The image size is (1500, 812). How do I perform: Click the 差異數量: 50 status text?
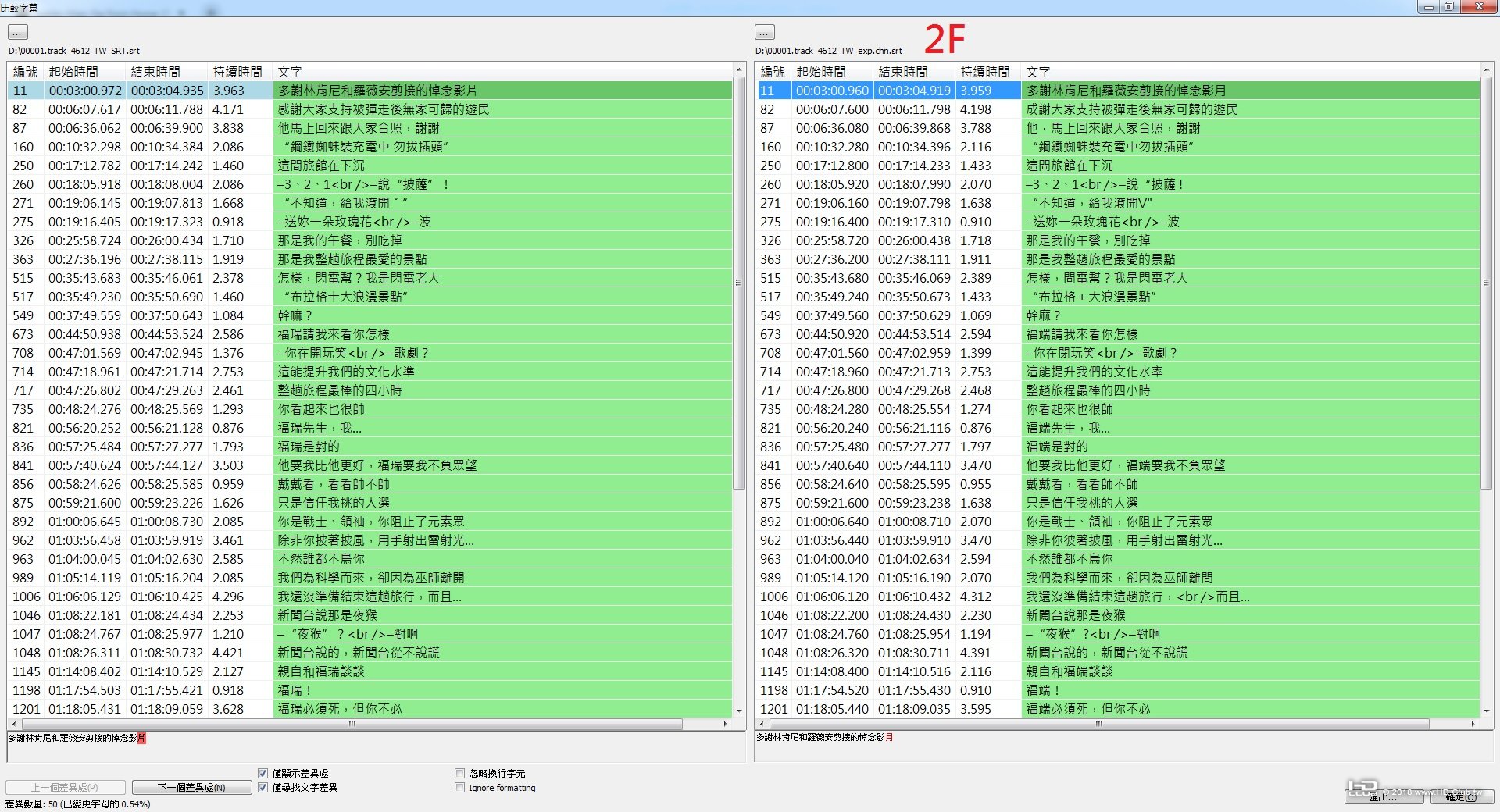tap(77, 804)
